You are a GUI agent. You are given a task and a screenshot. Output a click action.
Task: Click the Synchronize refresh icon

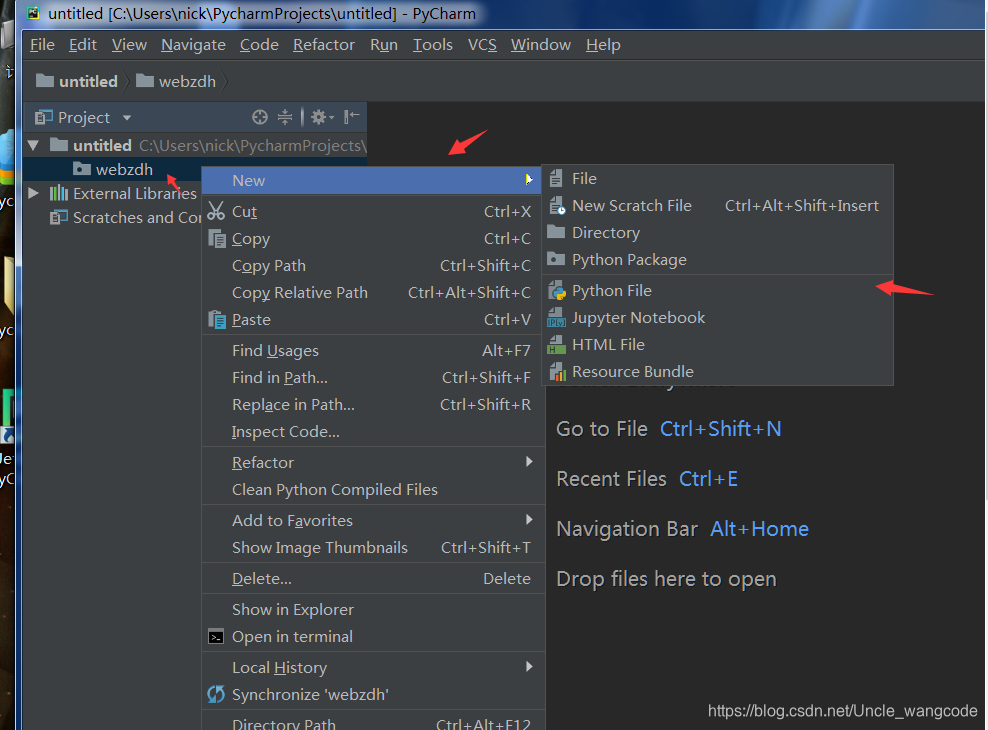click(x=216, y=694)
